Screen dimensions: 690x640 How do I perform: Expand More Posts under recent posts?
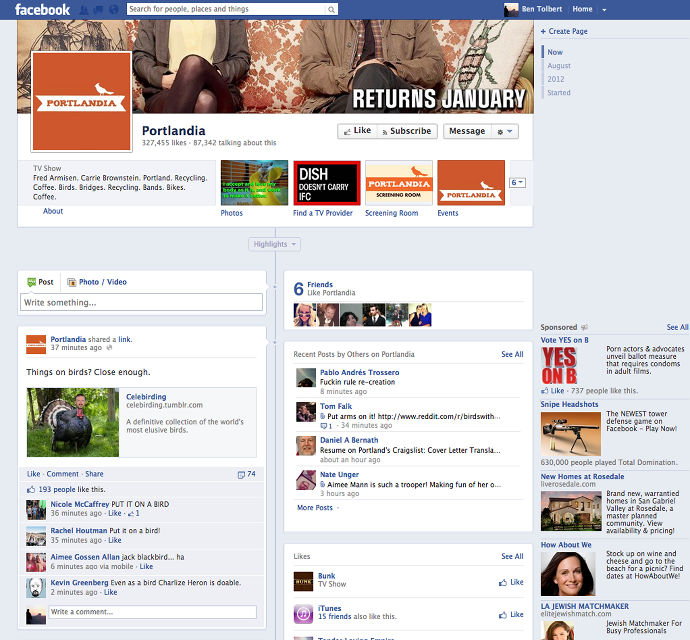pyautogui.click(x=315, y=508)
